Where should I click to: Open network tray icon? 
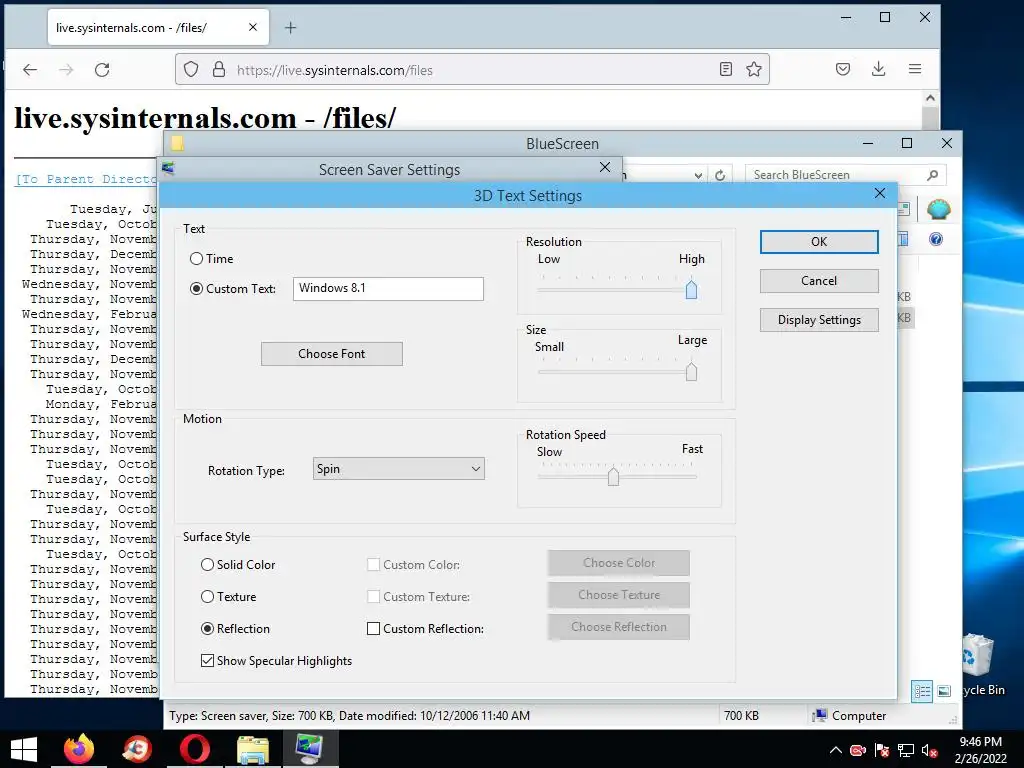906,750
